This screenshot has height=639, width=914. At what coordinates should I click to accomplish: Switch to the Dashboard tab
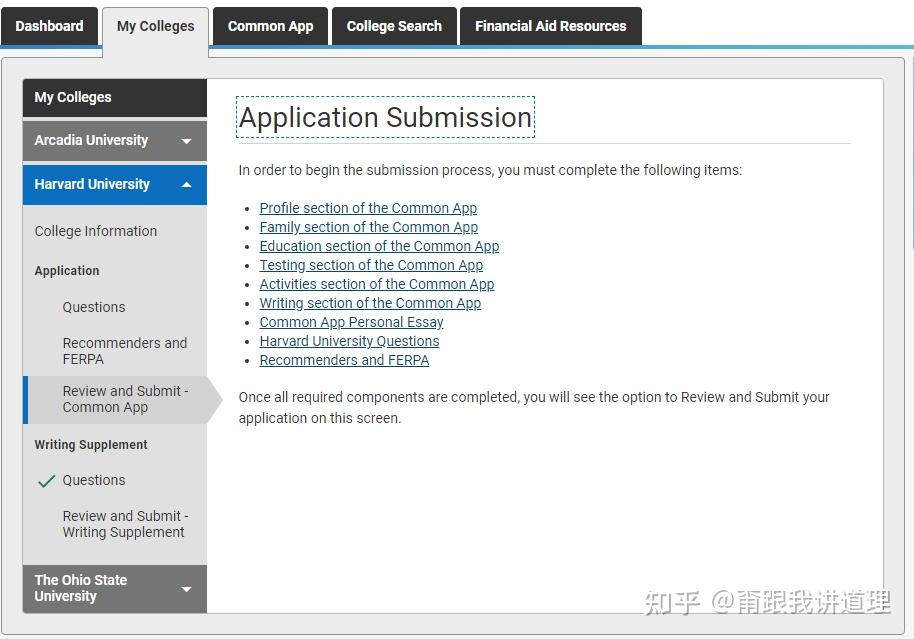(x=50, y=26)
